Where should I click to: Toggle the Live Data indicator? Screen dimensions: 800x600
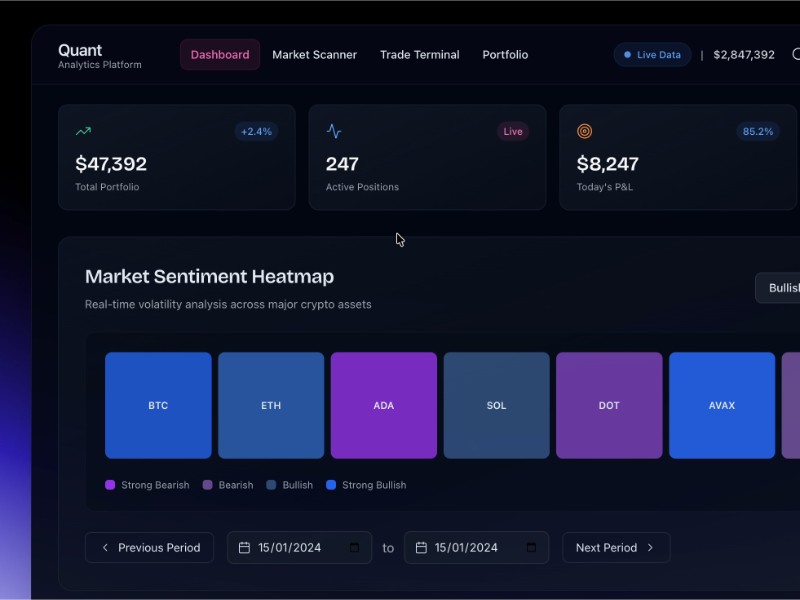pyautogui.click(x=652, y=54)
